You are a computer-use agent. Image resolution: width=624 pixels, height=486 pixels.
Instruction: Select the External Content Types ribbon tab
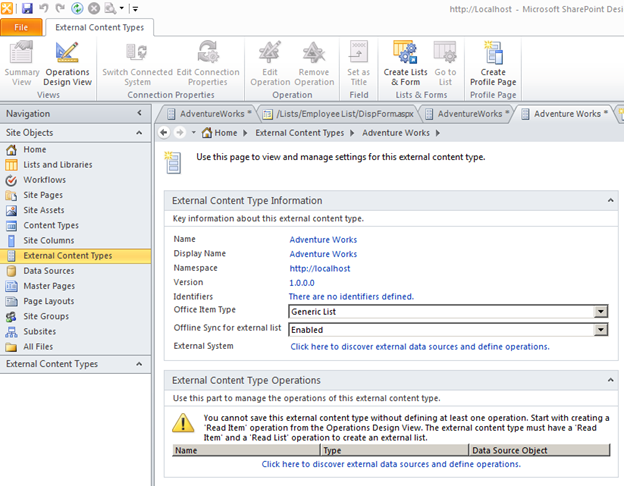(x=99, y=27)
